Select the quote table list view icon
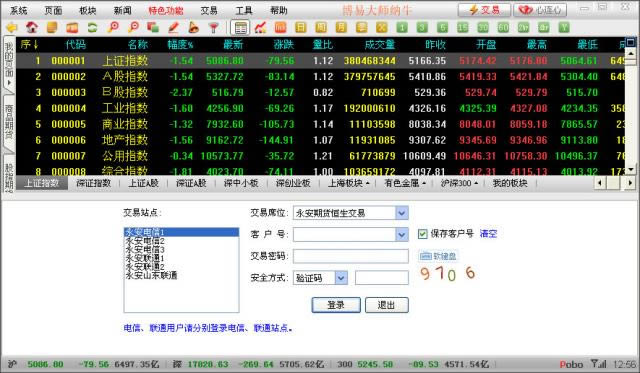Image resolution: width=640 pixels, height=373 pixels. (x=240, y=27)
